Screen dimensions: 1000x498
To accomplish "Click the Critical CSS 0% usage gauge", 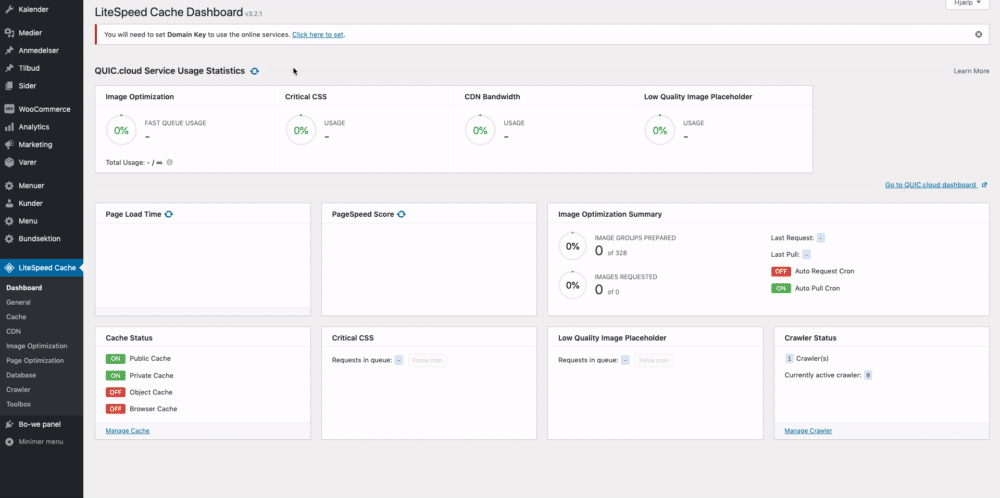I will [x=301, y=130].
